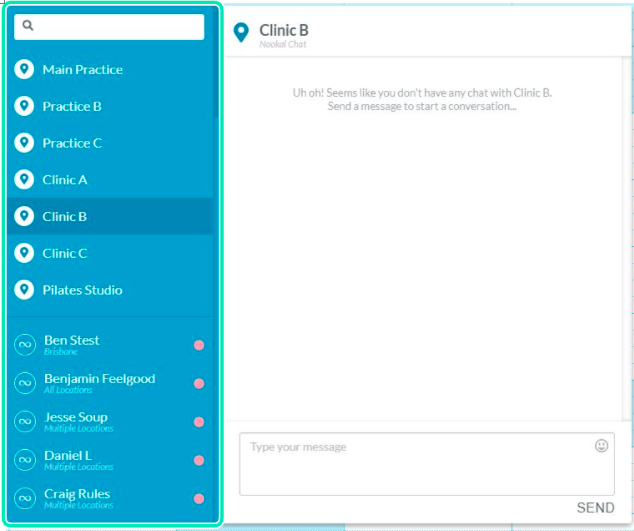Open Pilates Studio chat
This screenshot has height=531, width=634.
(x=110, y=290)
